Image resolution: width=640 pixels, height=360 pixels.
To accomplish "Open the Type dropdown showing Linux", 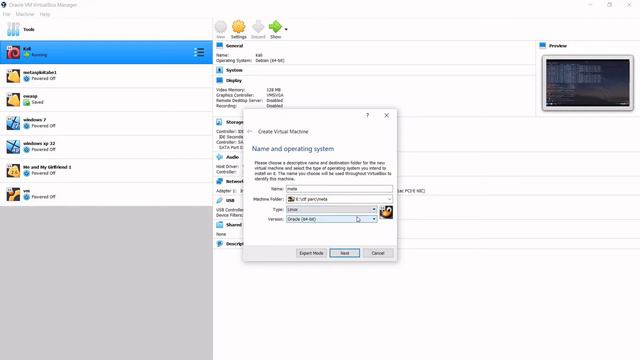I will pyautogui.click(x=331, y=209).
